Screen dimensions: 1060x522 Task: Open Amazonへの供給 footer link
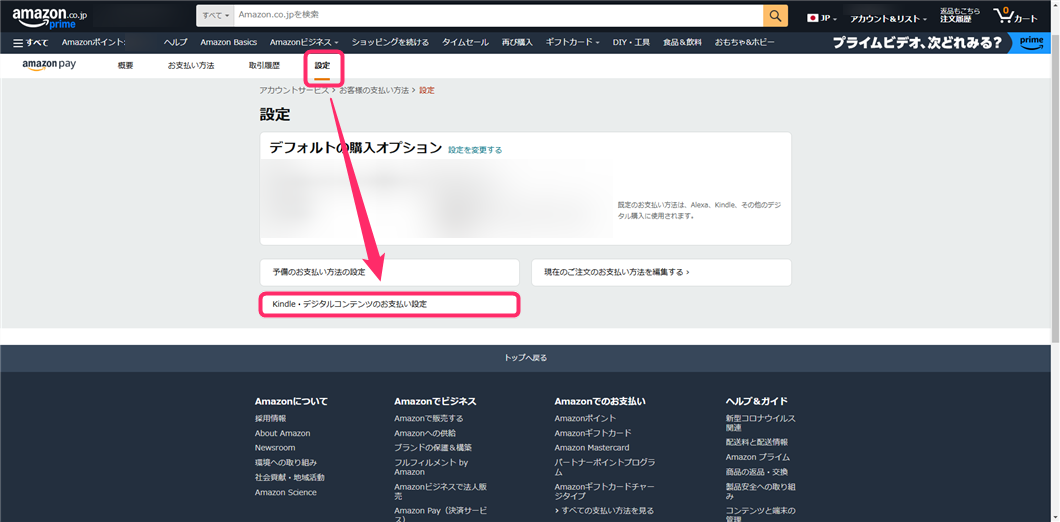[x=425, y=433]
